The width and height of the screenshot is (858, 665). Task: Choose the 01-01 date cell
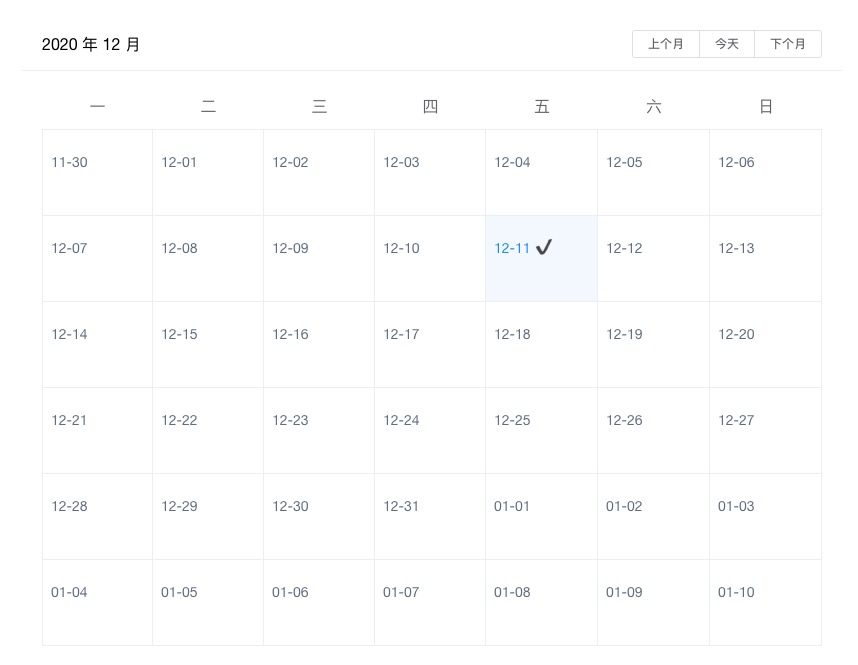[x=541, y=516]
